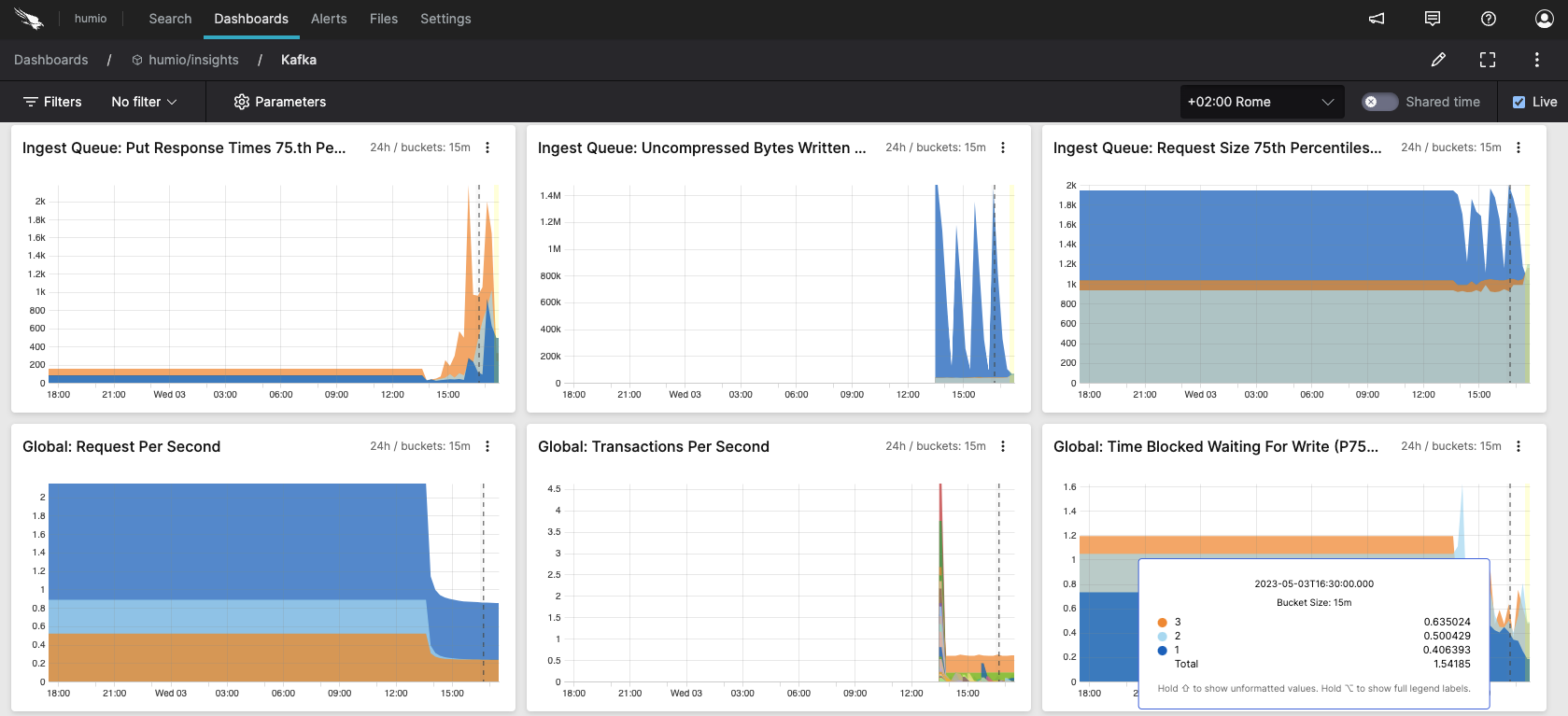
Task: Open the user account profile icon
Action: tap(1544, 19)
